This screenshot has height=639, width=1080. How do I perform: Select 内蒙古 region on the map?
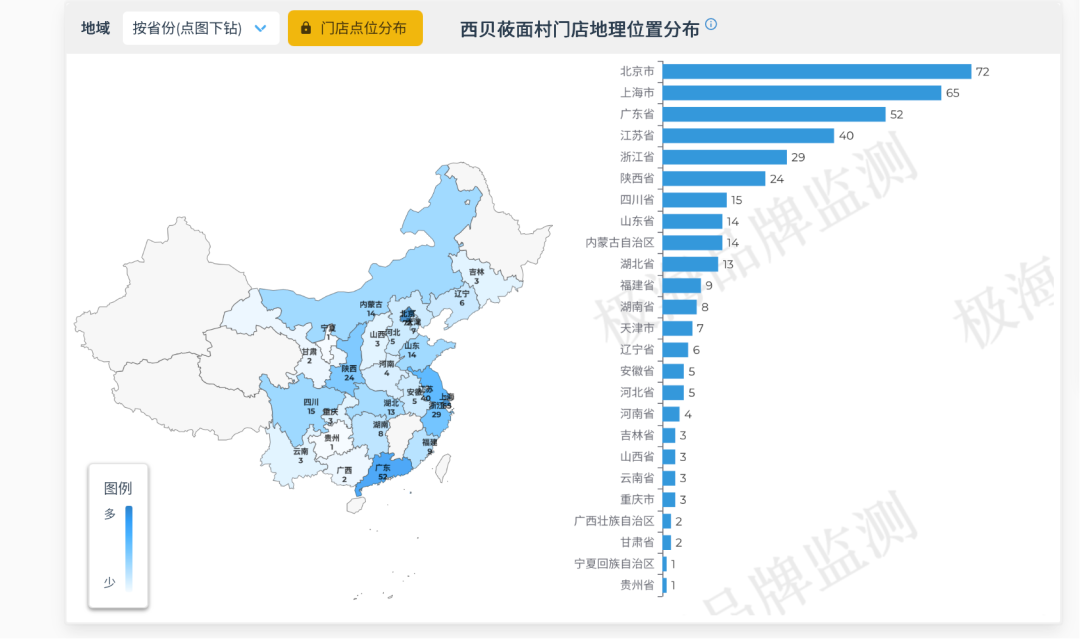(x=371, y=308)
